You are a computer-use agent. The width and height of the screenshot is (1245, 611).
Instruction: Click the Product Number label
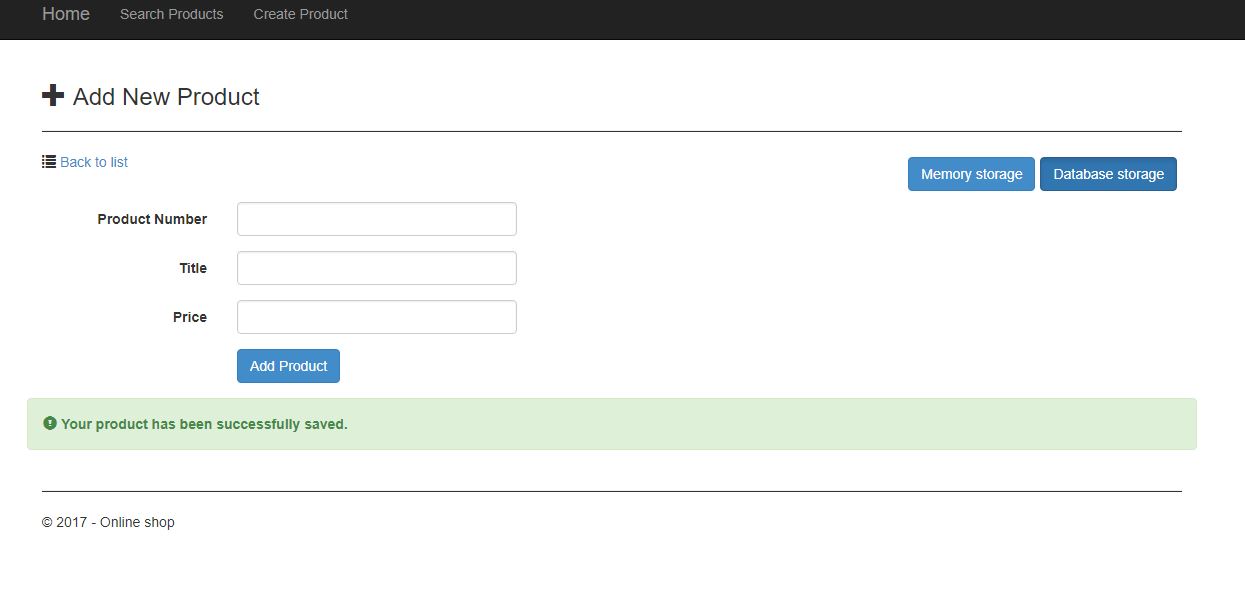(152, 219)
